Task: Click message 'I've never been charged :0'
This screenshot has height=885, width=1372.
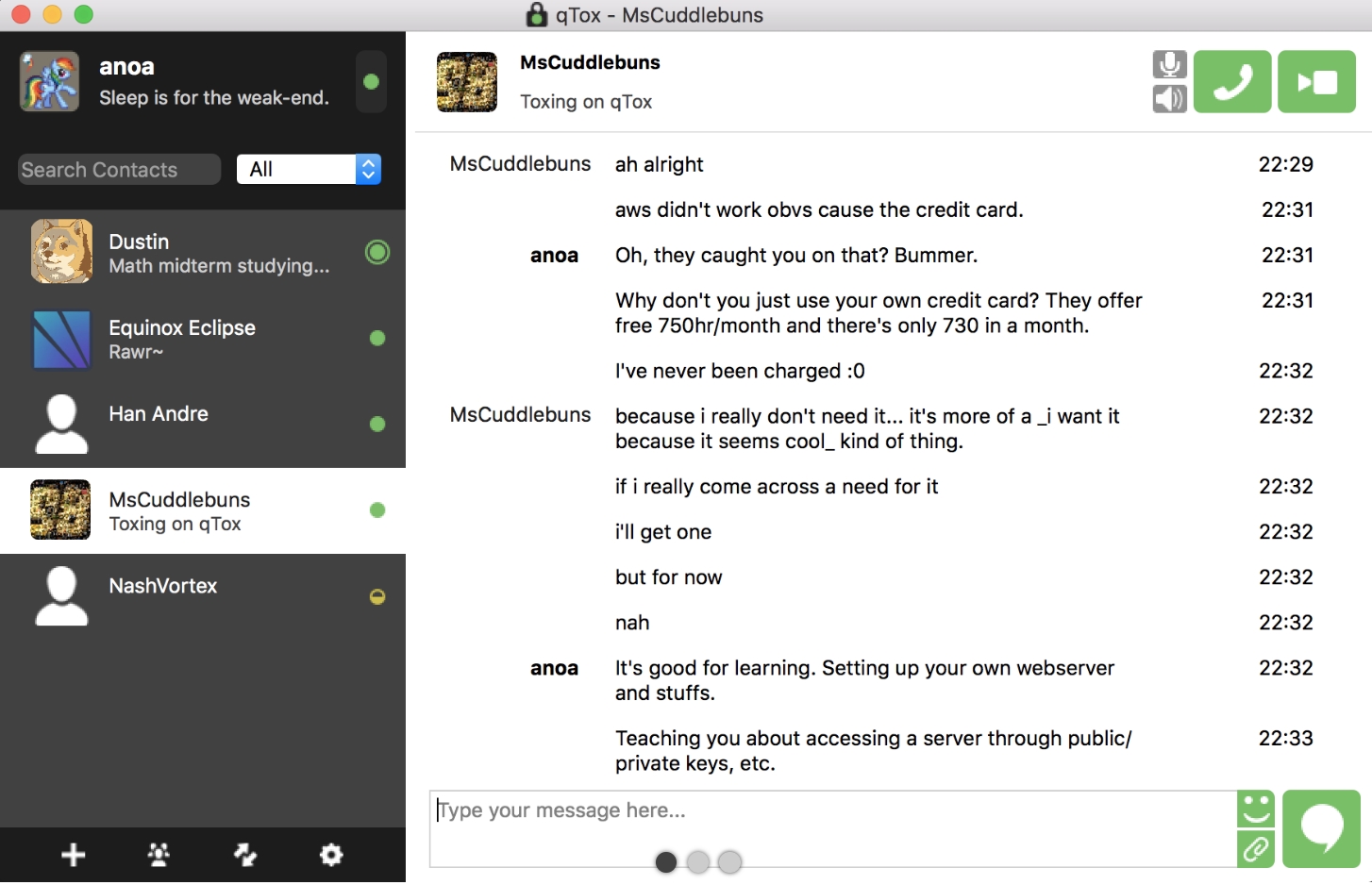Action: 740,371
